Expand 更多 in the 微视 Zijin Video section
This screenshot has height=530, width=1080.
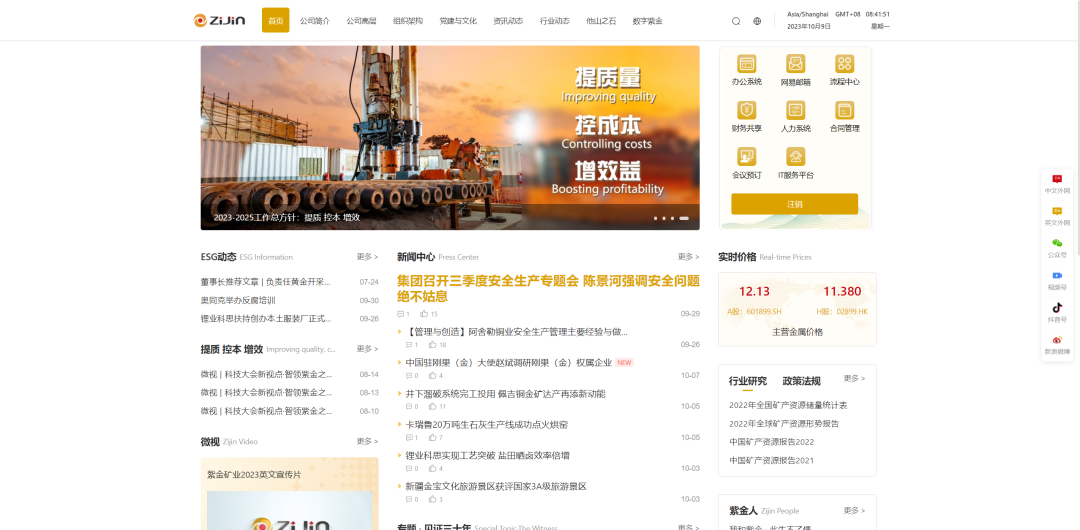(x=367, y=441)
